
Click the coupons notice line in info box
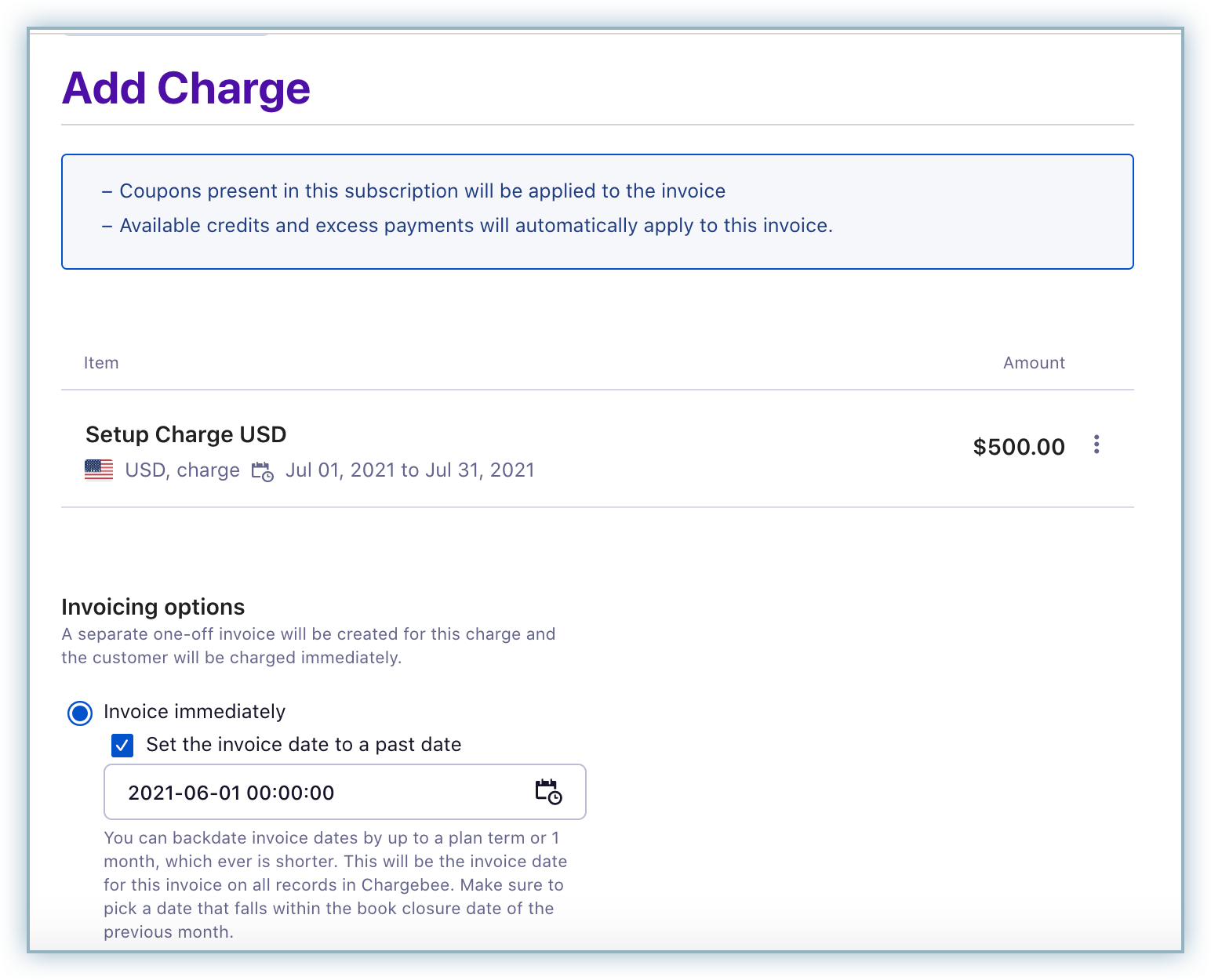[422, 191]
